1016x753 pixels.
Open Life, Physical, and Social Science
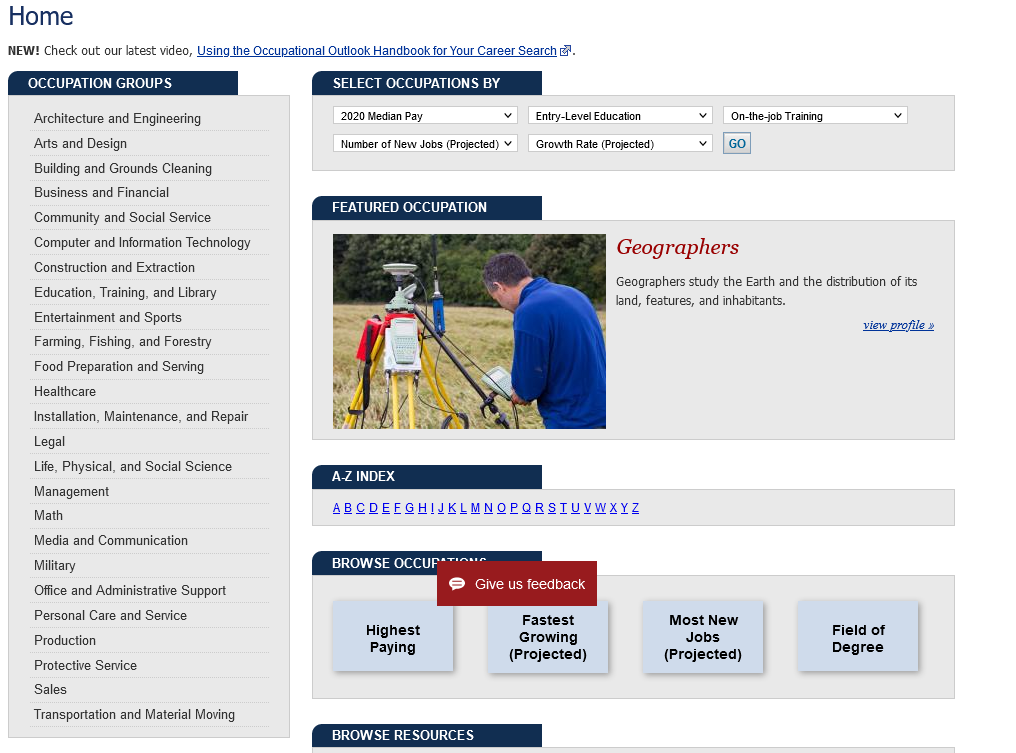coord(133,467)
